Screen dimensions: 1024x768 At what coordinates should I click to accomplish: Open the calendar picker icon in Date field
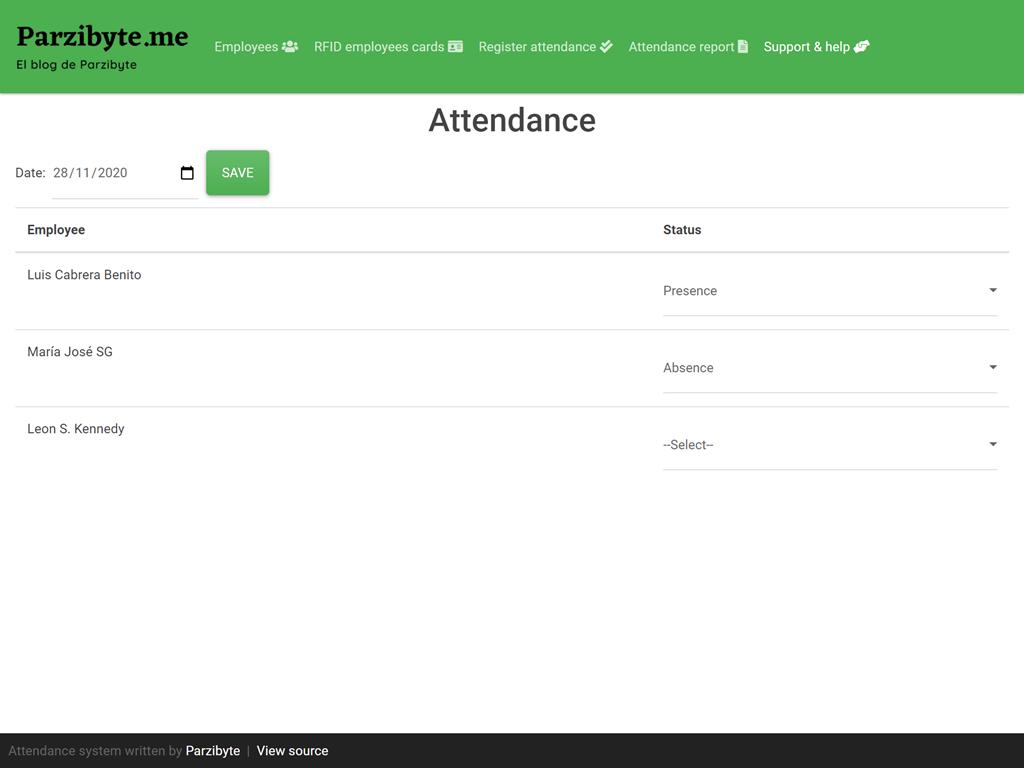tap(187, 173)
